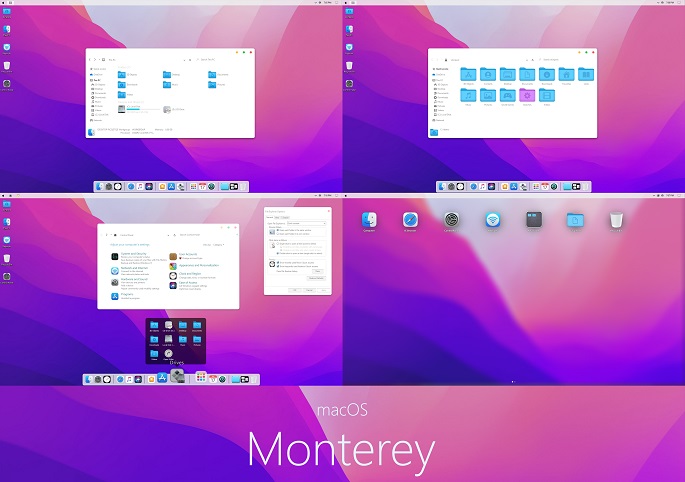Click the Programs App Store-style icon in Control Panel
685x482 pixels.
point(115,296)
